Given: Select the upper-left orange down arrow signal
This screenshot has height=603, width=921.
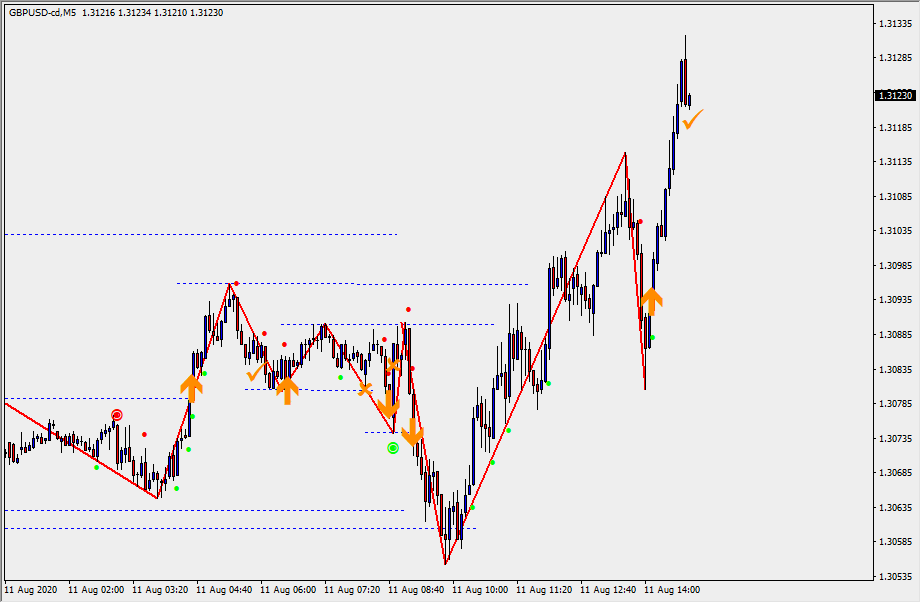Looking at the screenshot, I should (390, 405).
